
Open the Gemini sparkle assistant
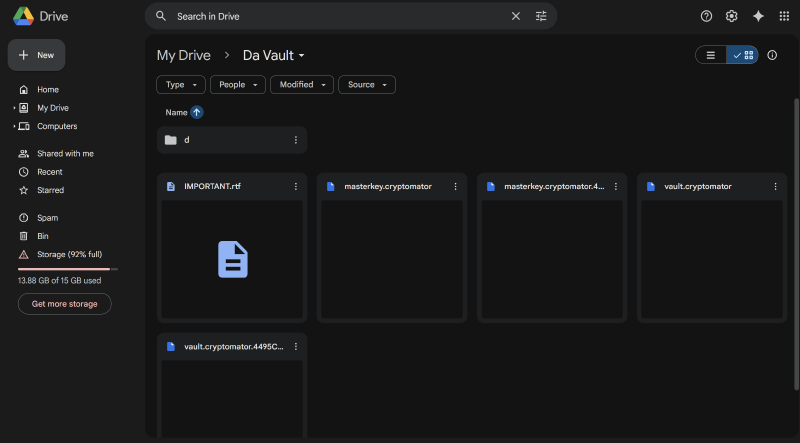758,16
